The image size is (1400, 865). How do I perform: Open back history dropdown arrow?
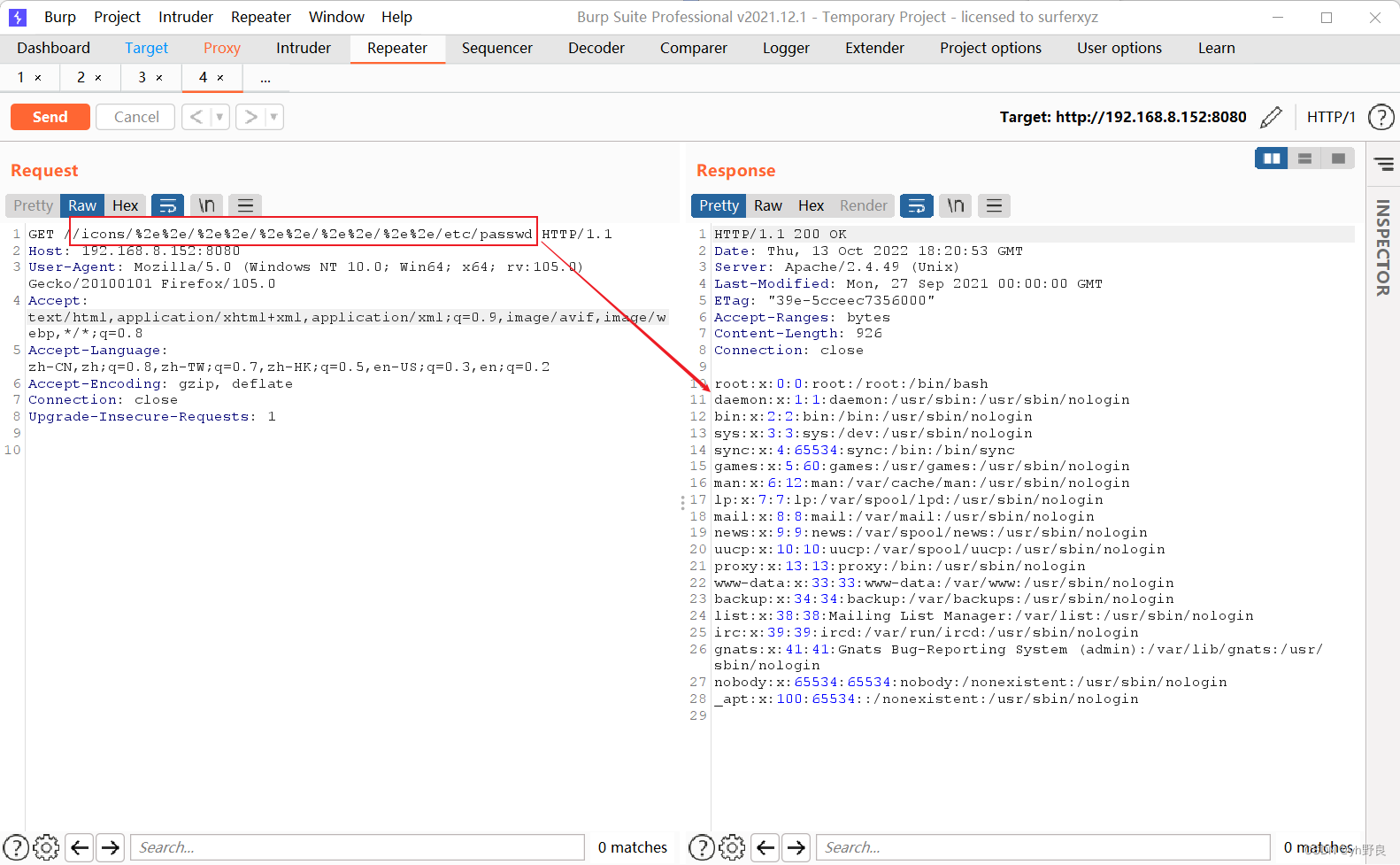(x=220, y=117)
